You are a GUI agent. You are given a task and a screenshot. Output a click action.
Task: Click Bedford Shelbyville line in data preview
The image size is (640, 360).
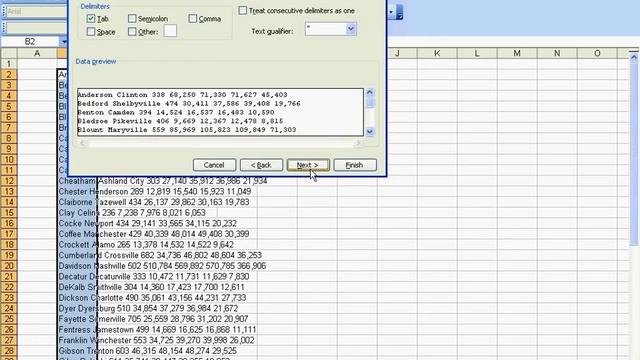[x=189, y=104]
